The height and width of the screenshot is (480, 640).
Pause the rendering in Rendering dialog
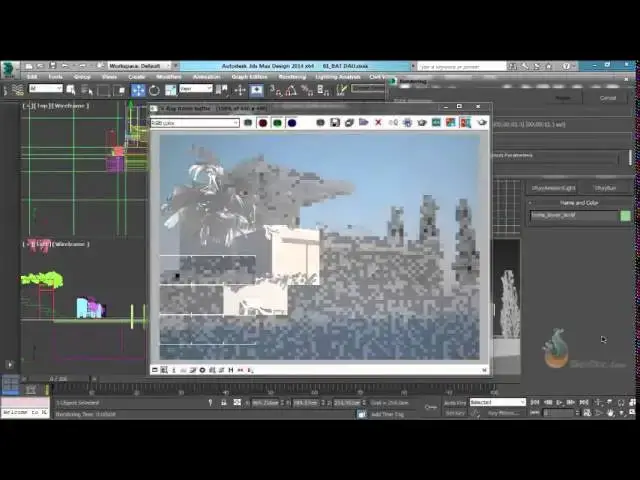pos(563,98)
